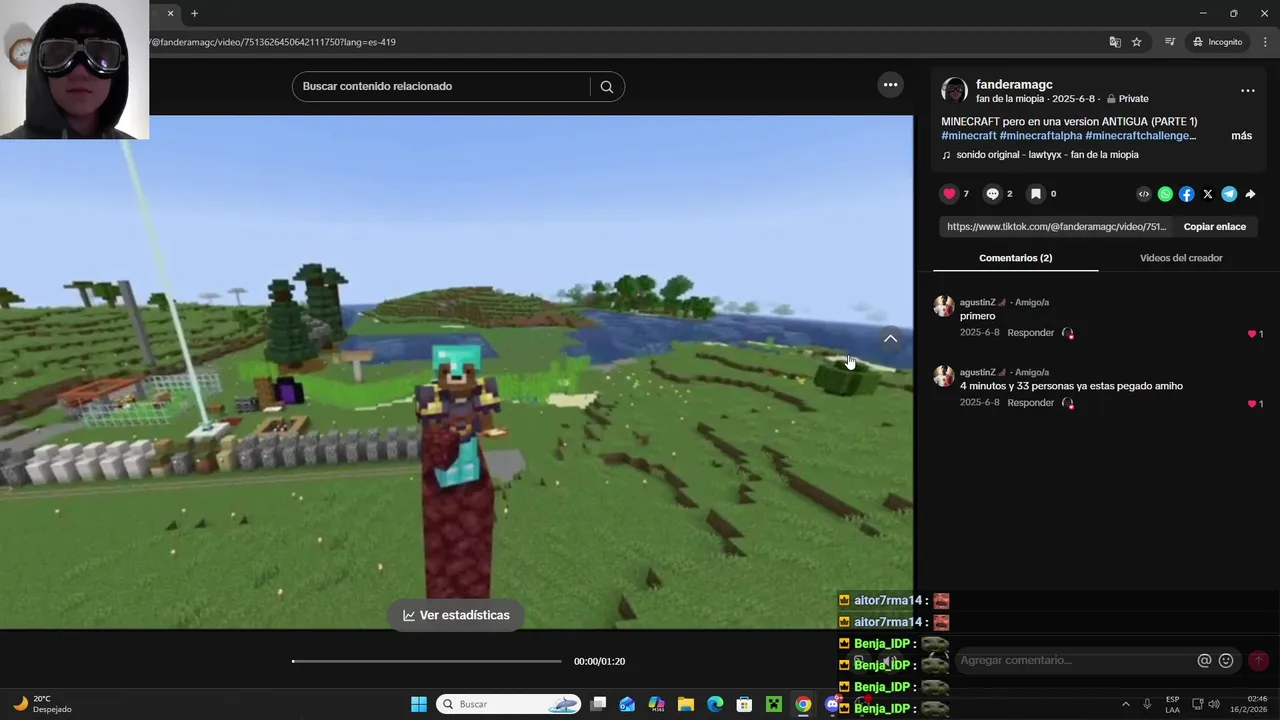Open File Explorer from the taskbar
The image size is (1280, 720).
686,704
